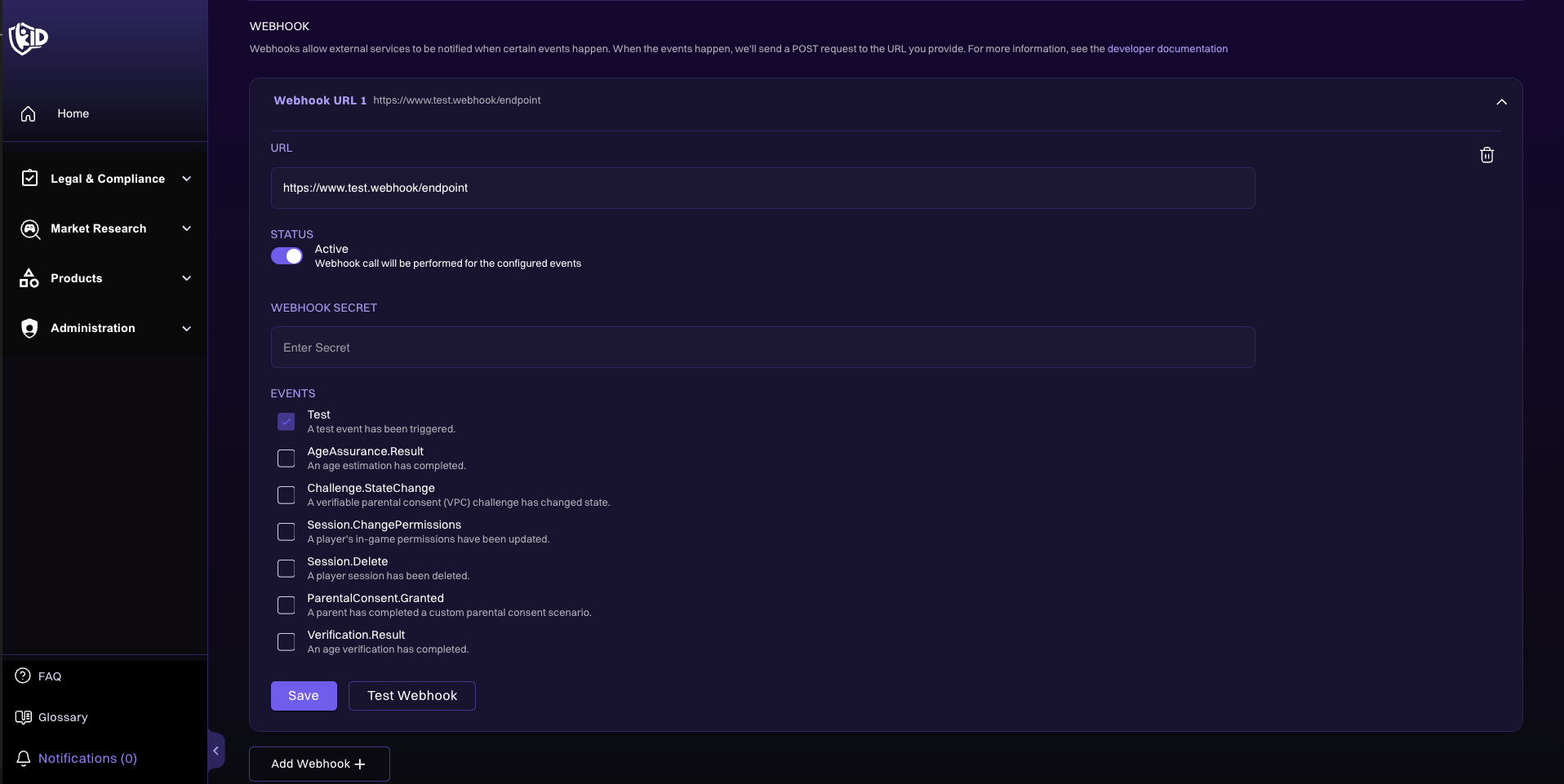Click the Market Research icon
The image size is (1564, 784).
click(x=30, y=229)
